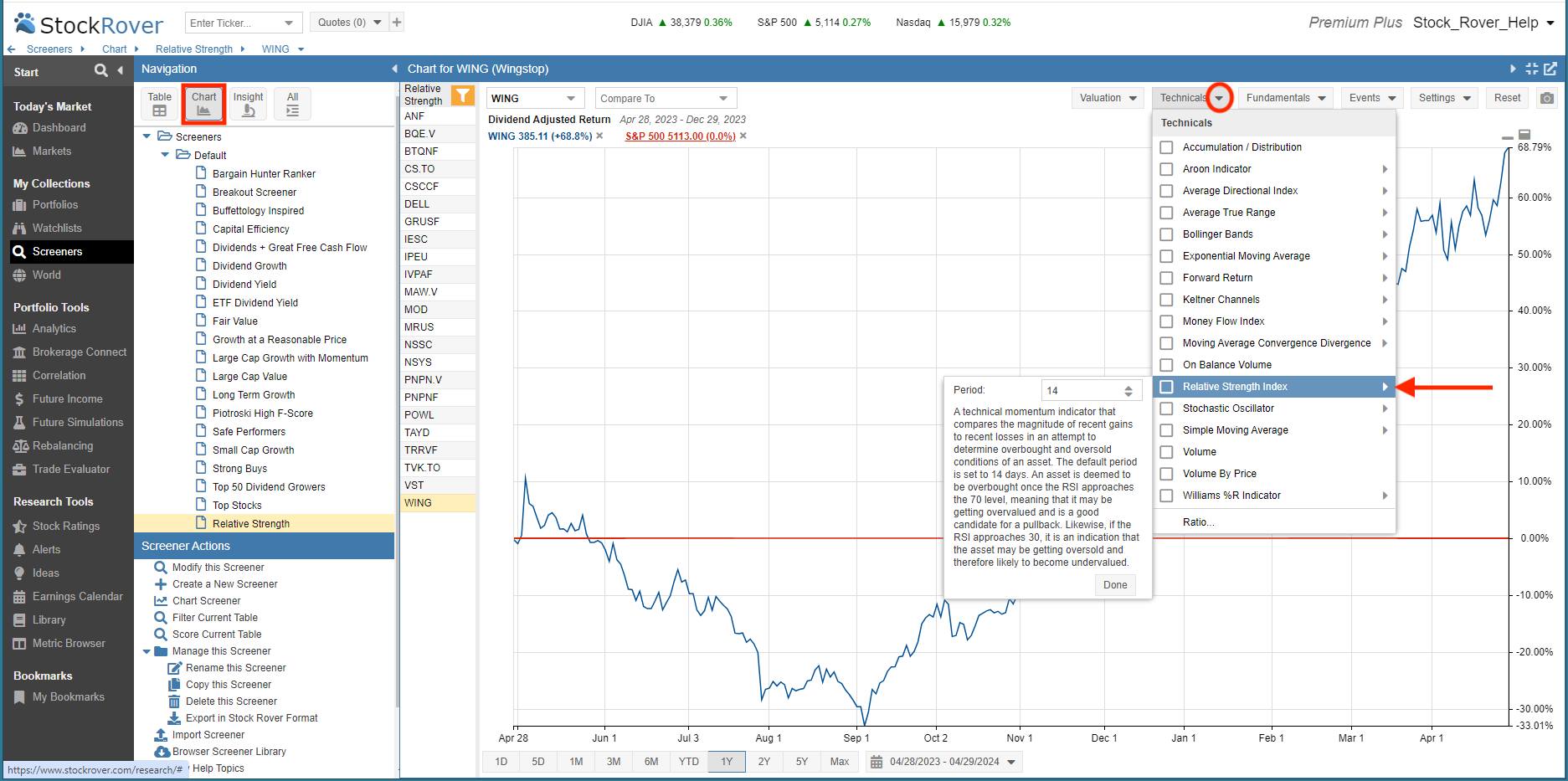Click Done in RSI period popup
This screenshot has height=781, width=1568.
click(1115, 585)
